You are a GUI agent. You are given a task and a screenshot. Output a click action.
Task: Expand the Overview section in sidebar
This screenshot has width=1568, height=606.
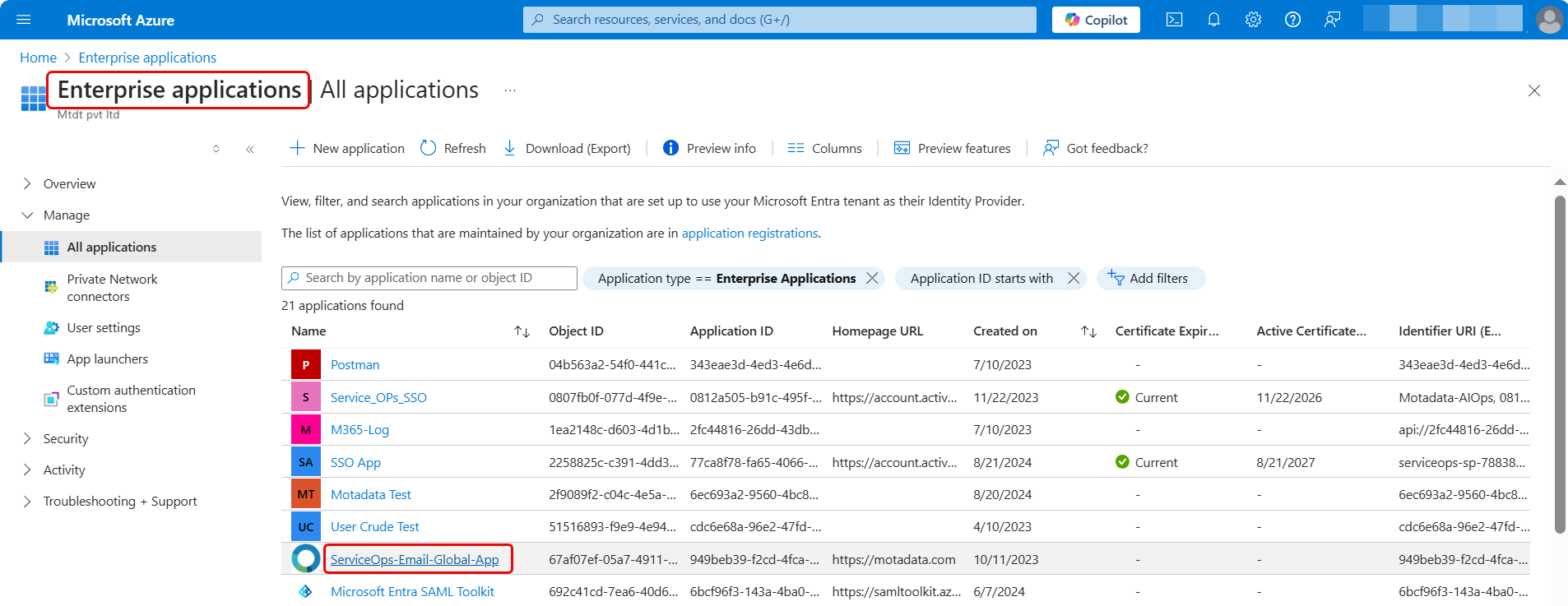tap(27, 183)
